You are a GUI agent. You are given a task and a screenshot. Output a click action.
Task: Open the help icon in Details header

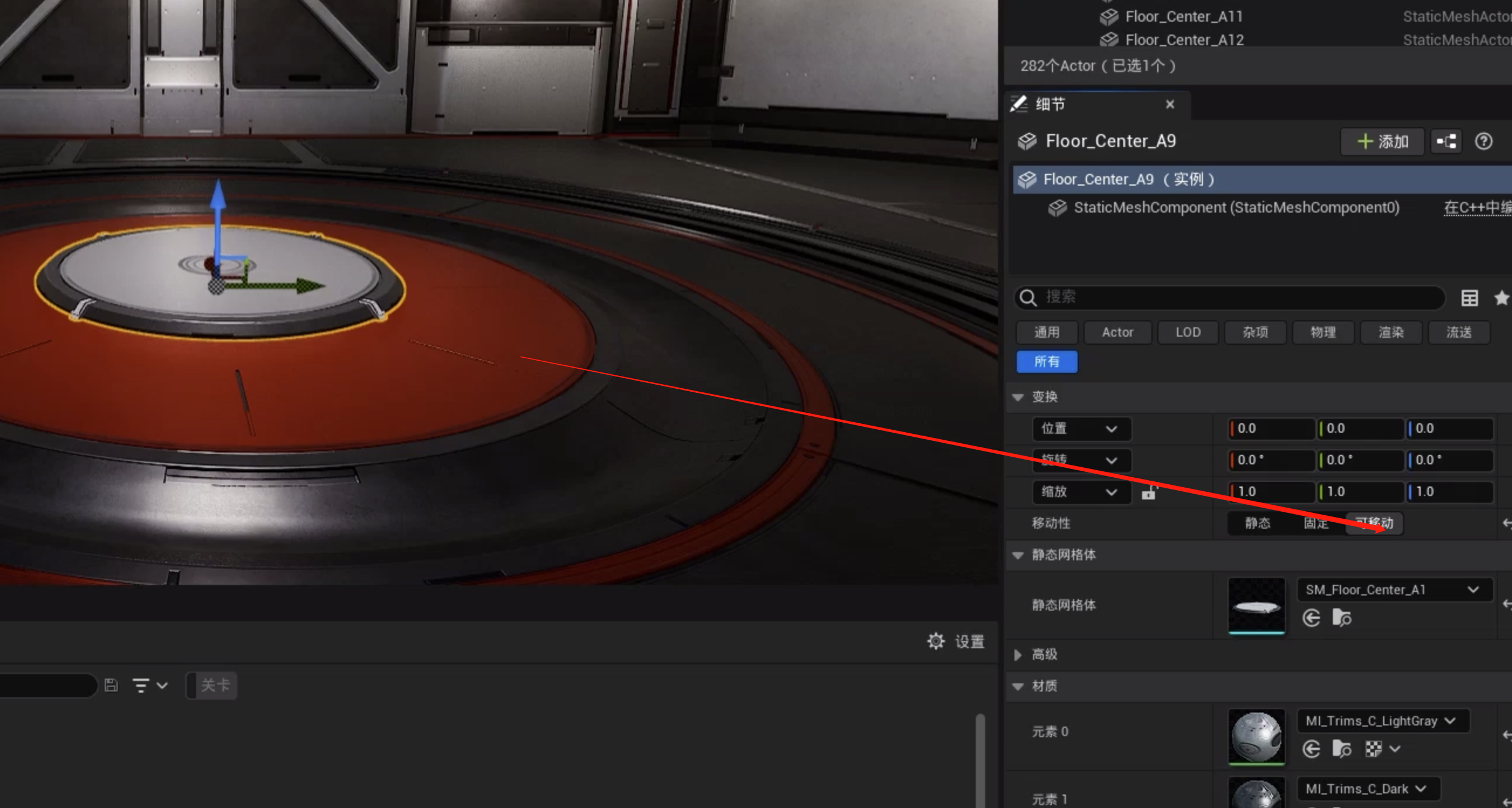pos(1483,142)
